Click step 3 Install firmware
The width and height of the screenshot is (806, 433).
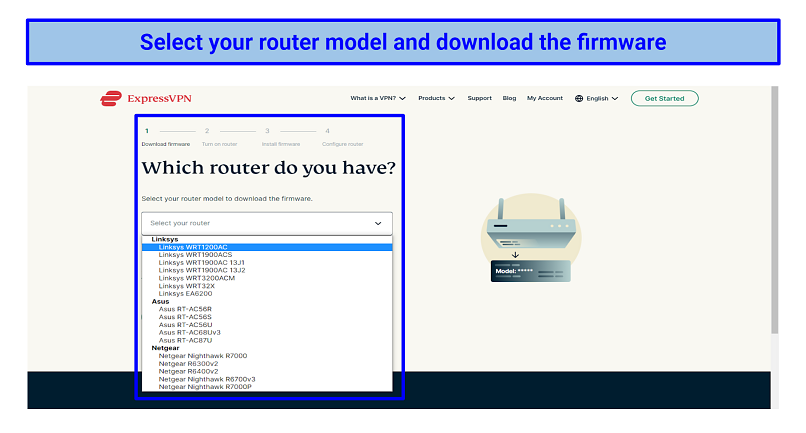281,137
